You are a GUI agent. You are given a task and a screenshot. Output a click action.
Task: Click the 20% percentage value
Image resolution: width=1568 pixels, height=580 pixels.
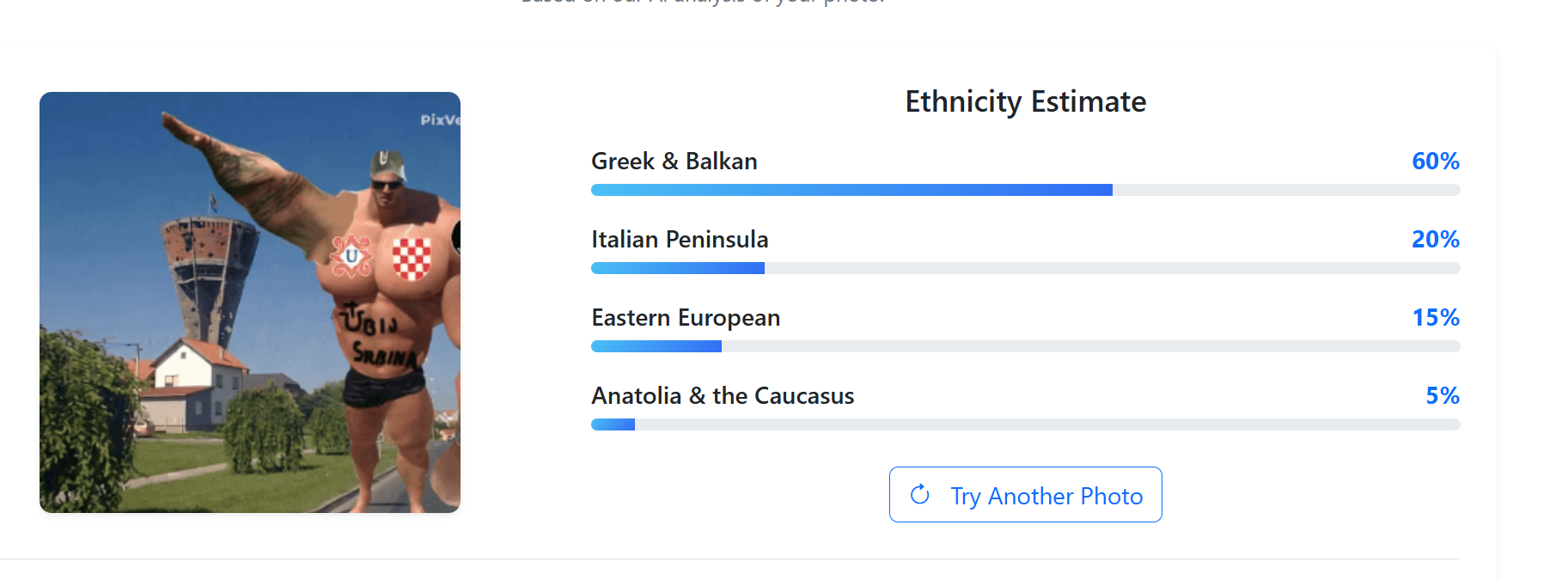[x=1435, y=240]
